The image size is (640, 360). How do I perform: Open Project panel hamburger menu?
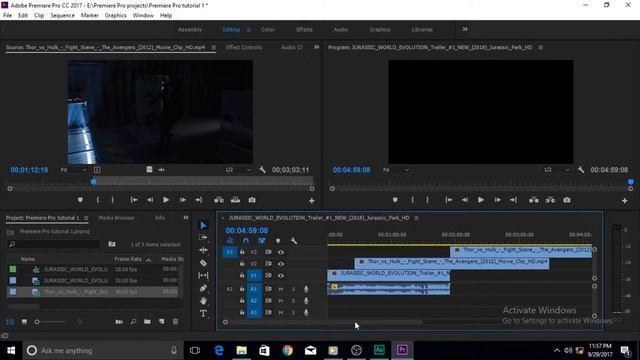point(86,218)
